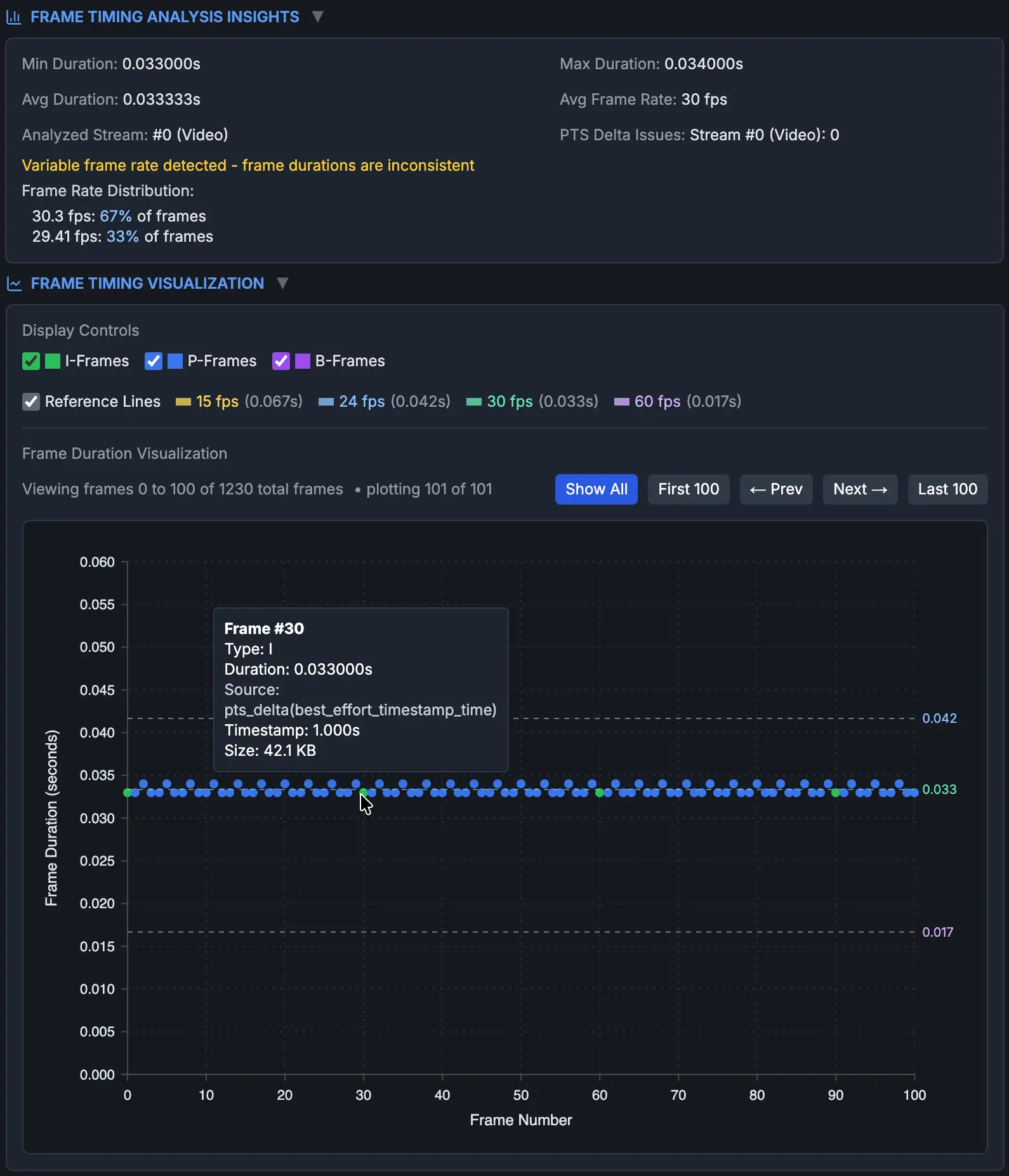The image size is (1009, 1176).
Task: Uncheck the P-Frames checkbox
Action: click(x=154, y=361)
